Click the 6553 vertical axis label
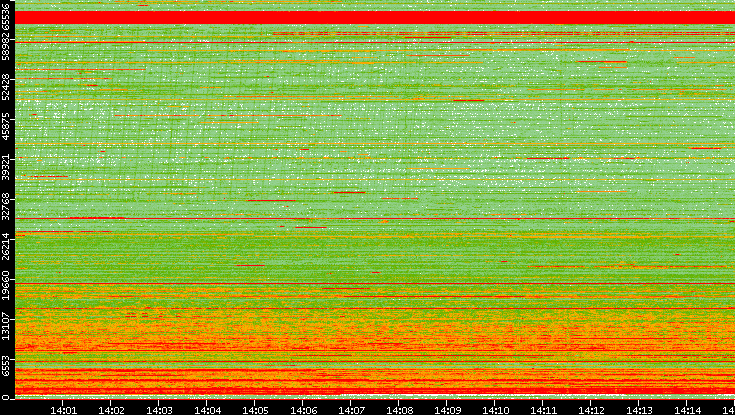735x415 pixels. [5, 366]
